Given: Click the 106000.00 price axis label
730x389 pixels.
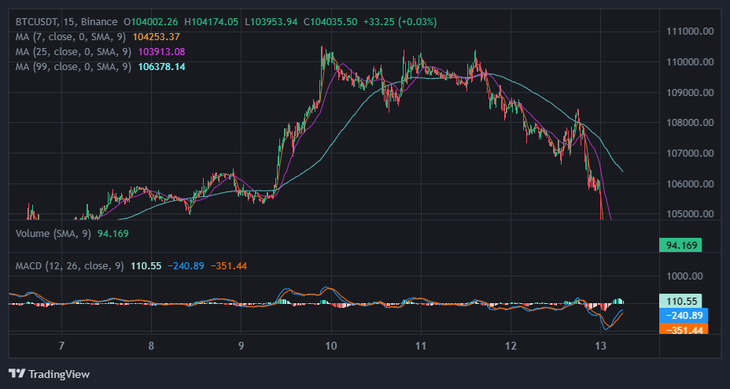Looking at the screenshot, I should click(x=690, y=184).
